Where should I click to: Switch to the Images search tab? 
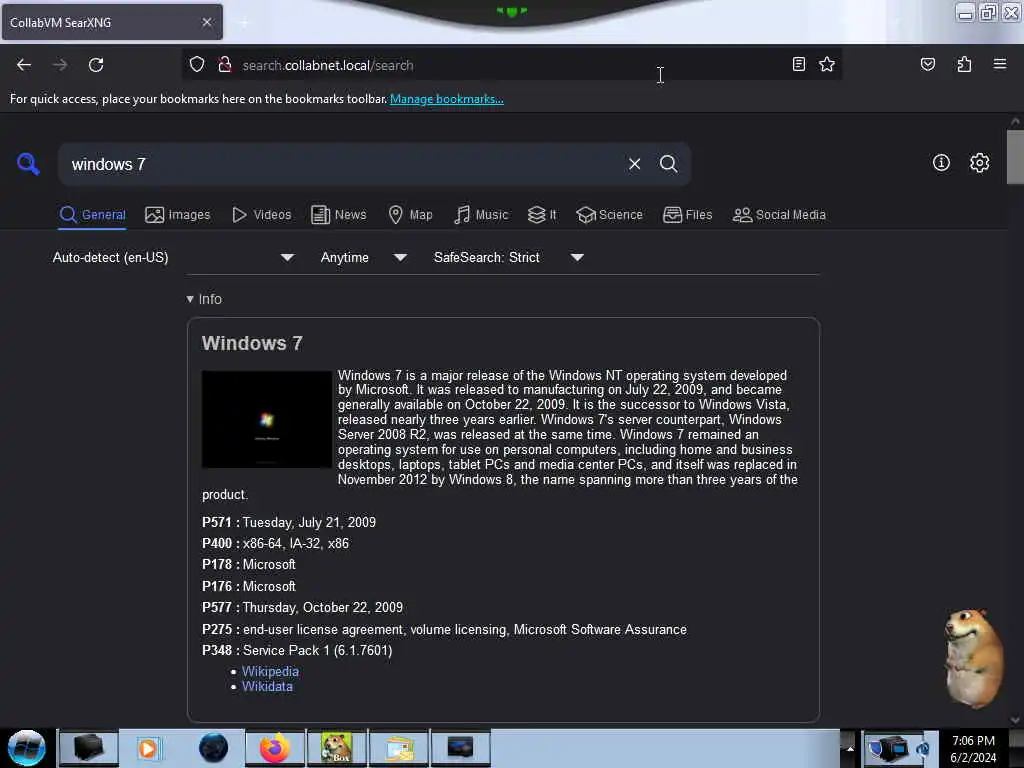(178, 215)
